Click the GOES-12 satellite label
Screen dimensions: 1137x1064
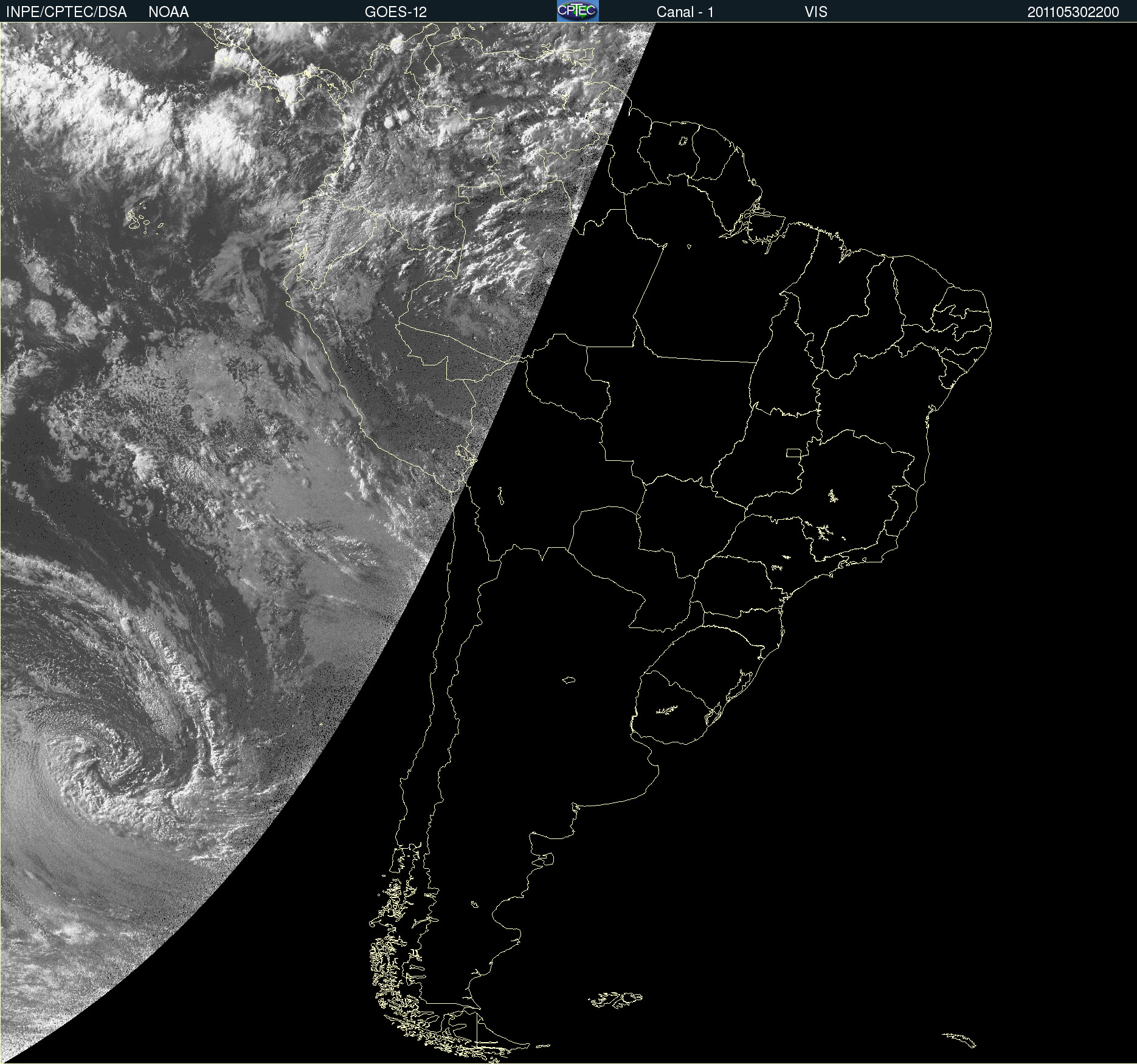396,12
